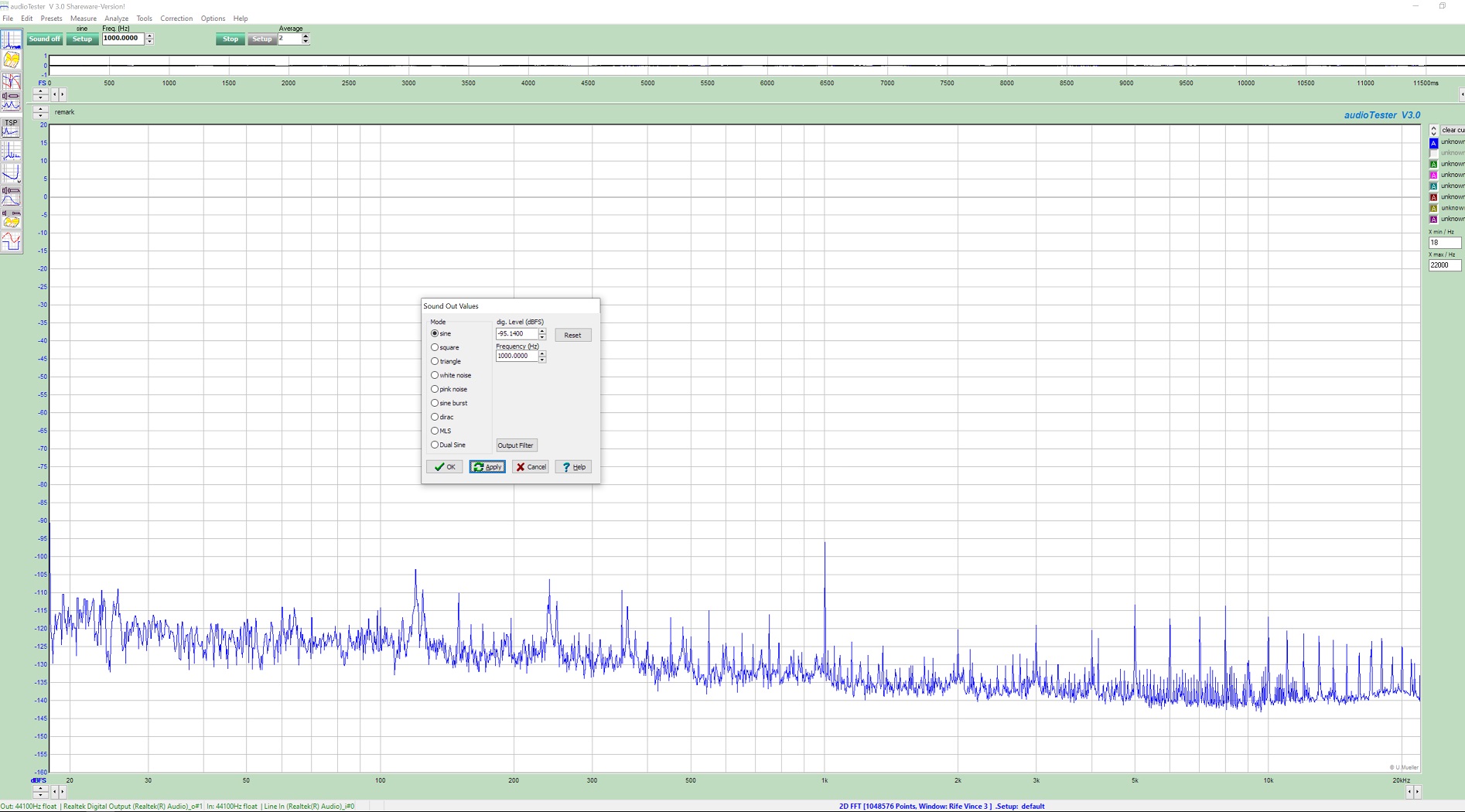Viewport: 1465px width, 812px height.
Task: Open the 3D waterfall plot tool
Action: (11, 60)
